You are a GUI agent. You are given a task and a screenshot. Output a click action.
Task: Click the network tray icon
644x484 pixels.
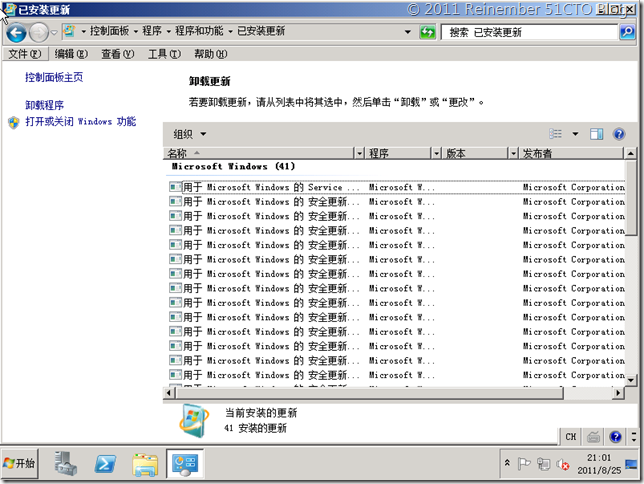click(x=543, y=464)
